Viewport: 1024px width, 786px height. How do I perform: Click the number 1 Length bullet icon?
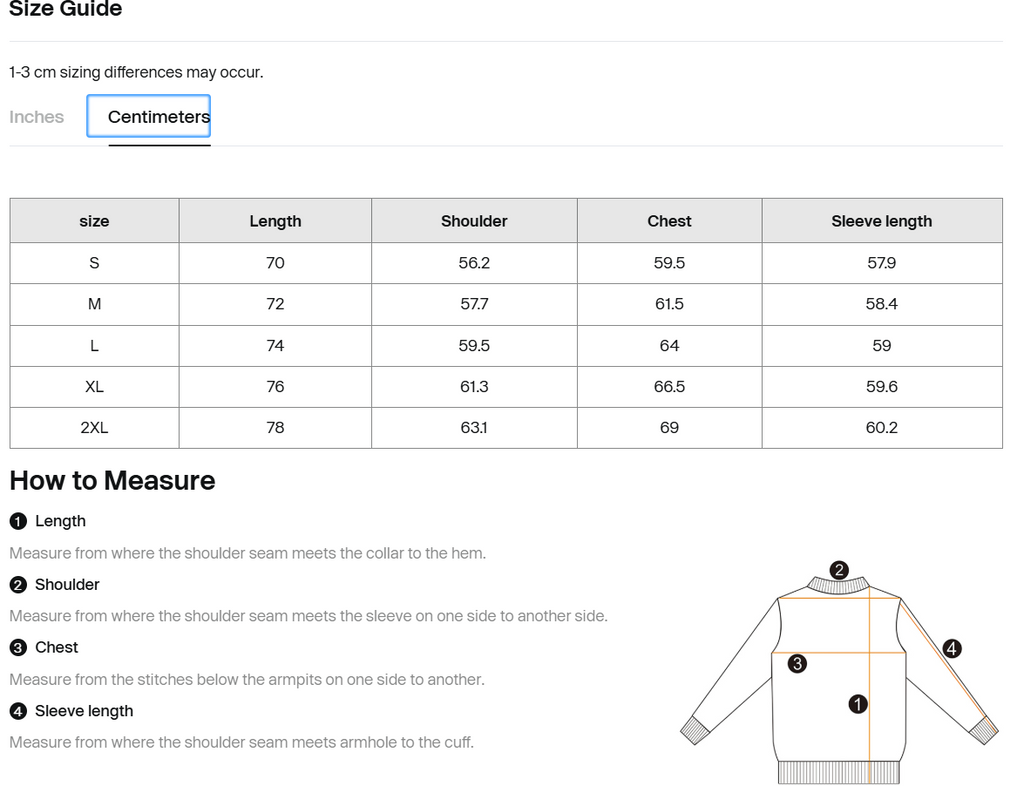tap(18, 521)
